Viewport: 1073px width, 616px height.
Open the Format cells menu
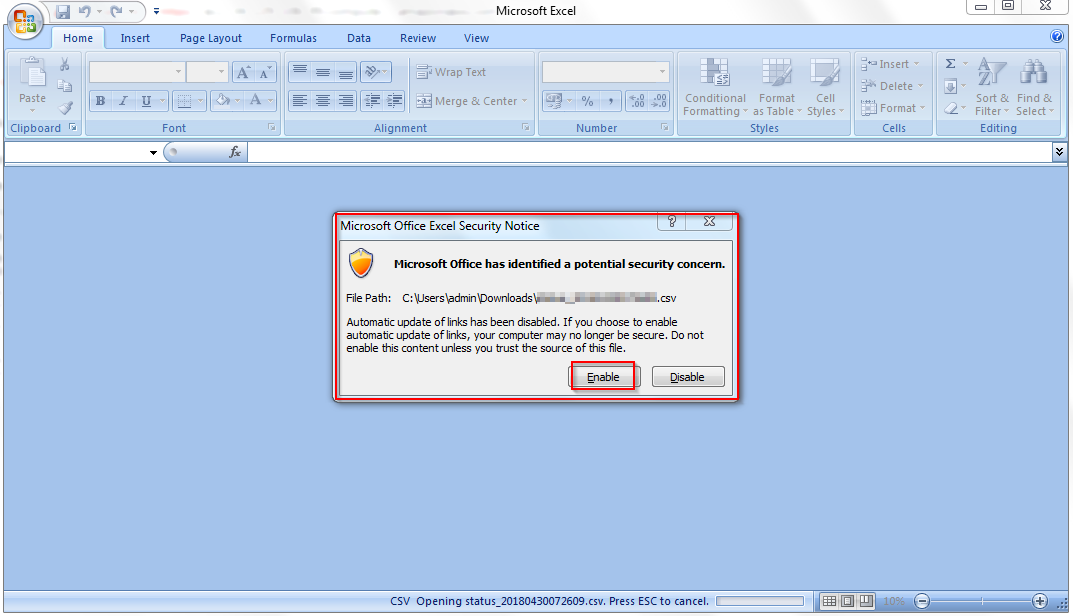point(893,108)
